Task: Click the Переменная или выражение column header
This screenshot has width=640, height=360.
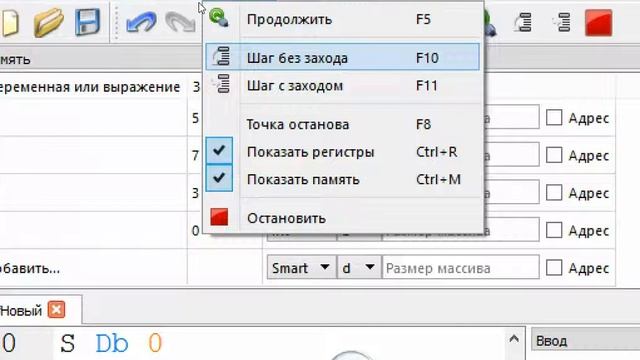Action: coord(90,87)
